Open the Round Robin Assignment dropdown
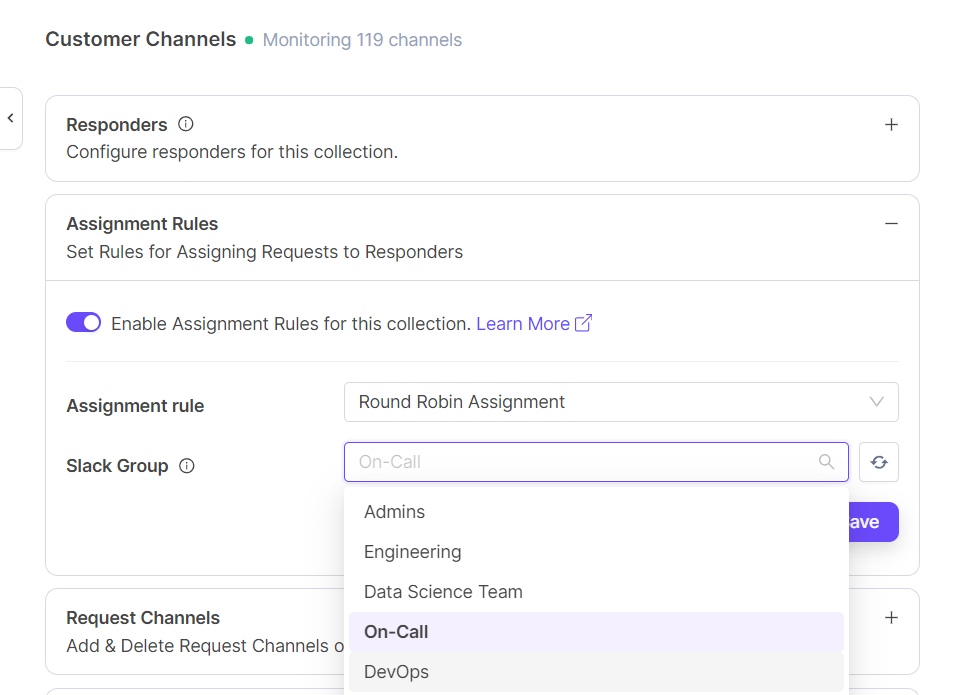This screenshot has width=961, height=695. point(621,402)
